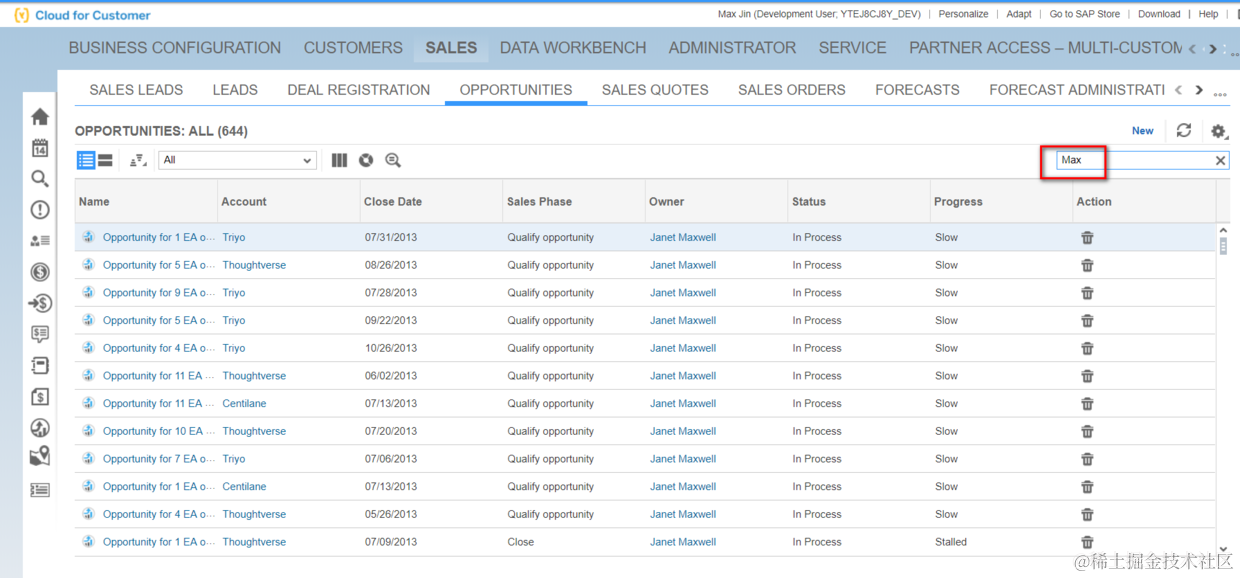
Task: Click Go to SAP Store
Action: pyautogui.click(x=1085, y=14)
